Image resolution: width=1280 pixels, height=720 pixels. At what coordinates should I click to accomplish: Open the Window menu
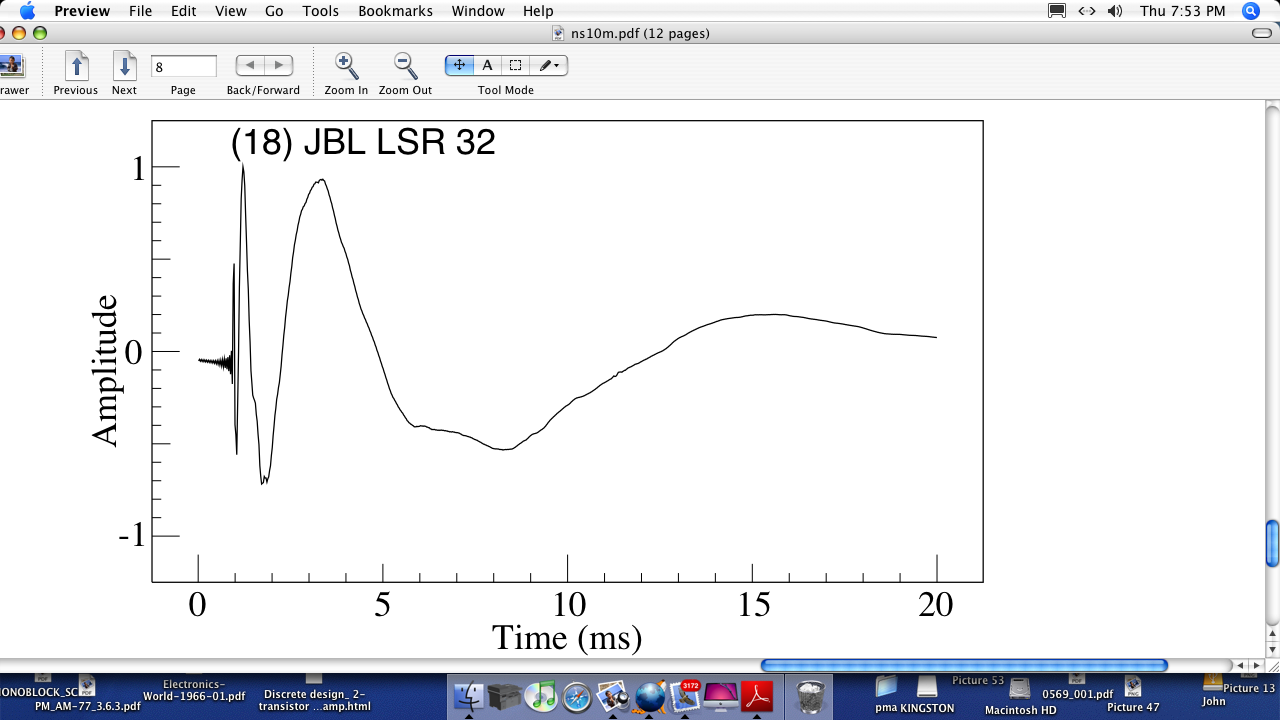(478, 11)
